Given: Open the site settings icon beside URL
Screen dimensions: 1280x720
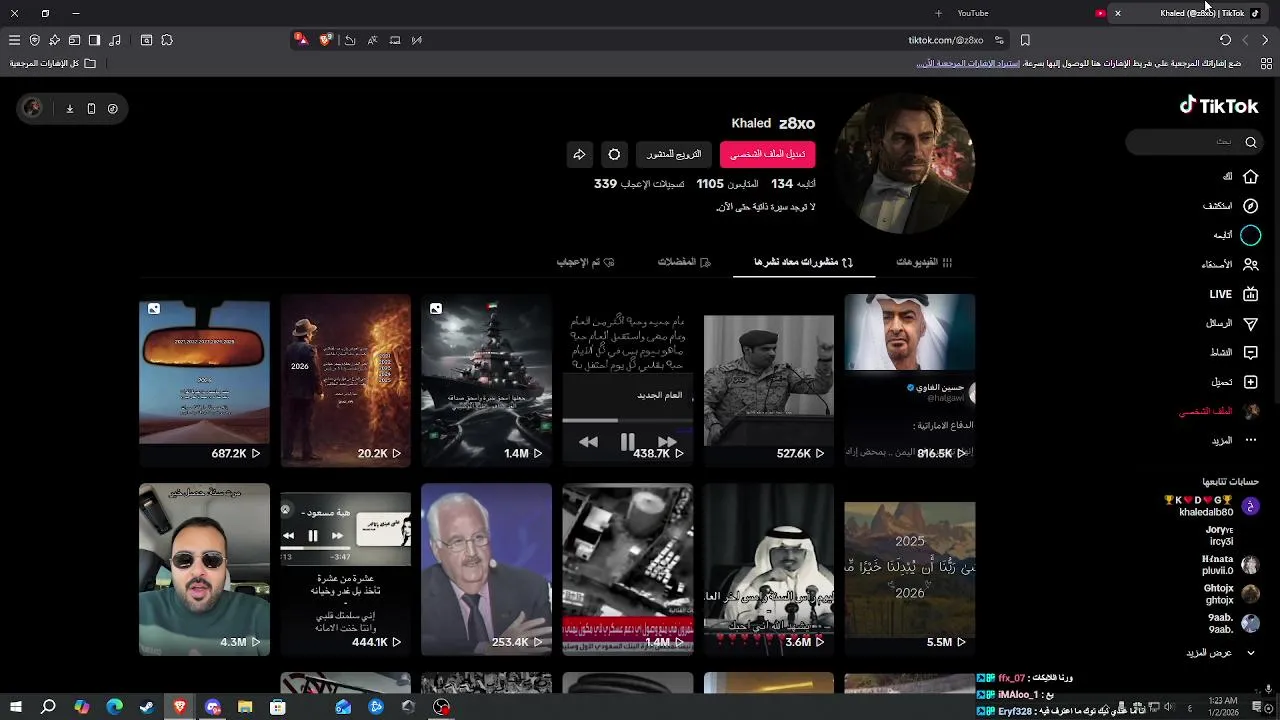Looking at the screenshot, I should click(x=999, y=40).
